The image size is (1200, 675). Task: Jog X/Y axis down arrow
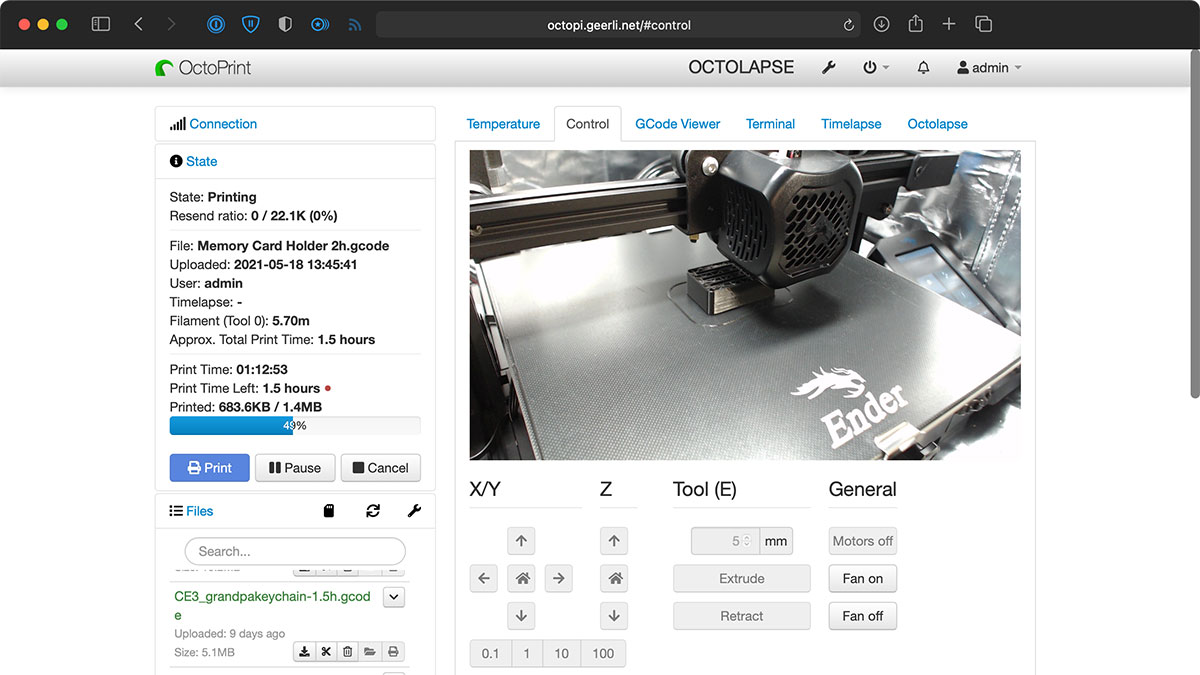pos(521,616)
